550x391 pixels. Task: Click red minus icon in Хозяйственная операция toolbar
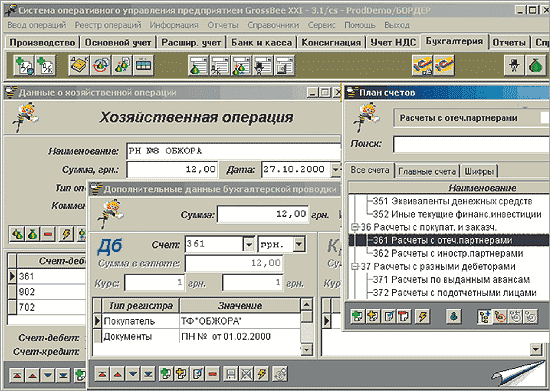[48, 234]
